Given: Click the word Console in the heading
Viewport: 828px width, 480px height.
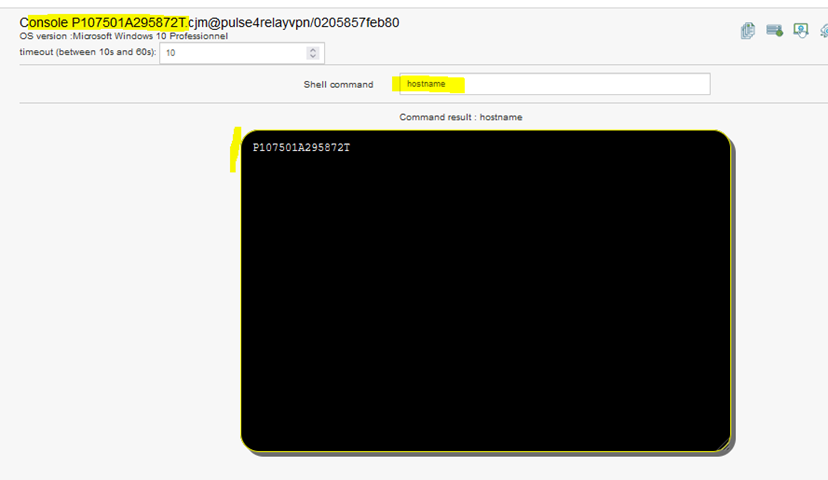Looking at the screenshot, I should (44, 21).
